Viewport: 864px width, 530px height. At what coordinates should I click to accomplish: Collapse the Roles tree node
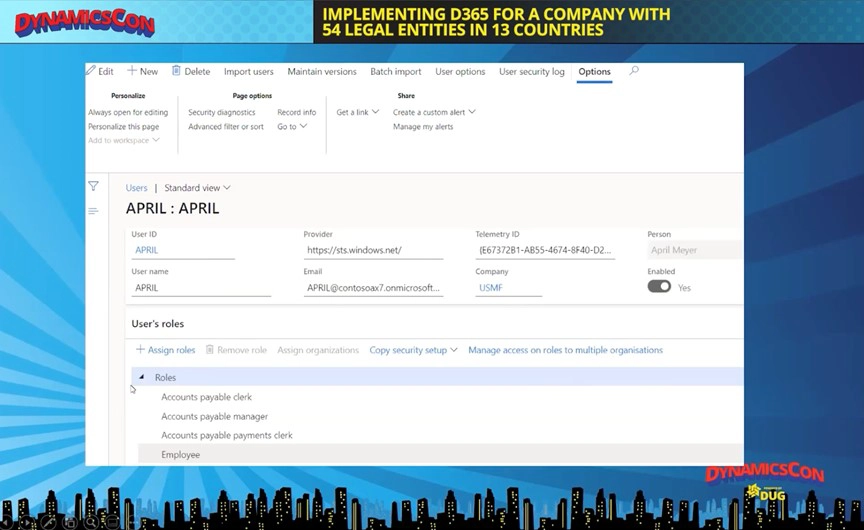point(142,377)
